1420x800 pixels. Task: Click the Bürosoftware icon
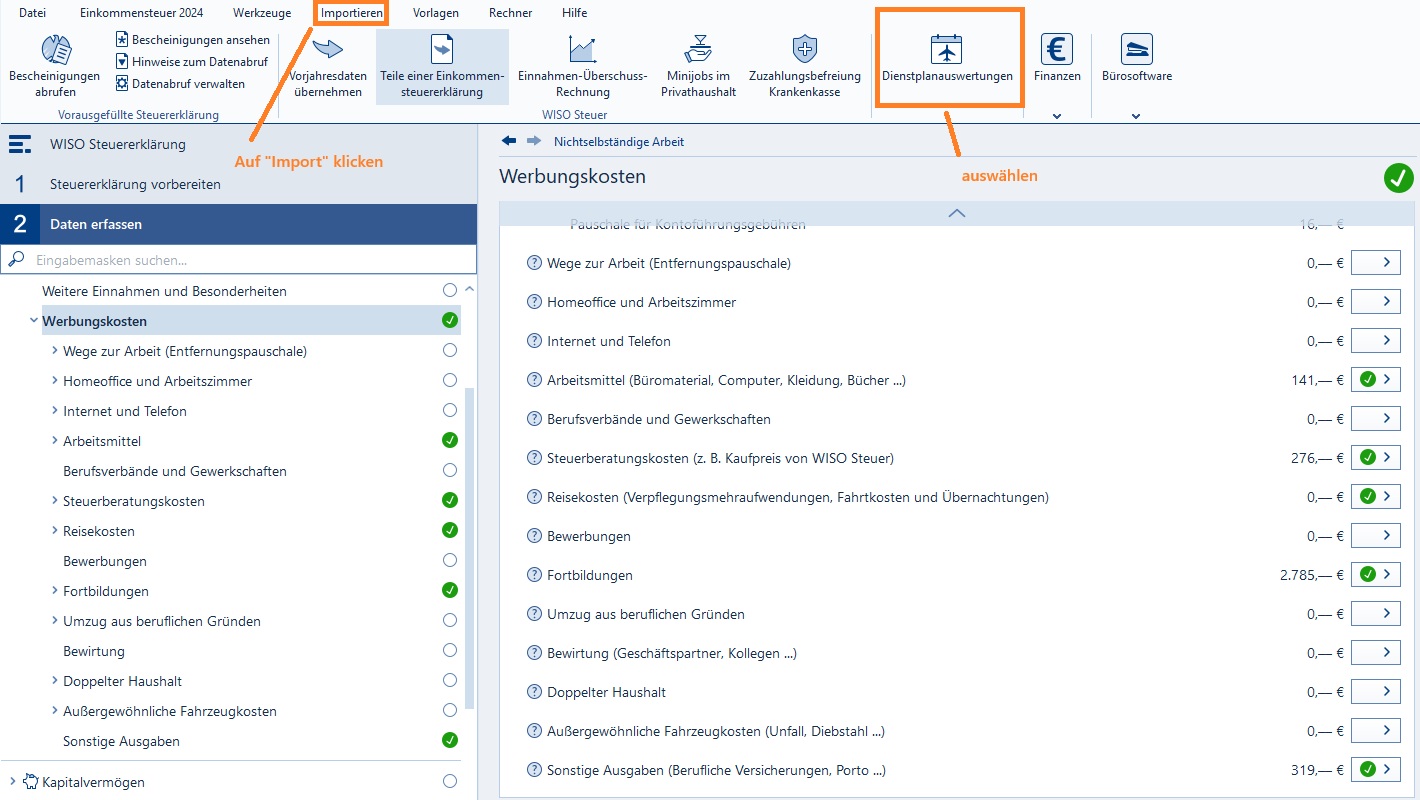(1136, 49)
